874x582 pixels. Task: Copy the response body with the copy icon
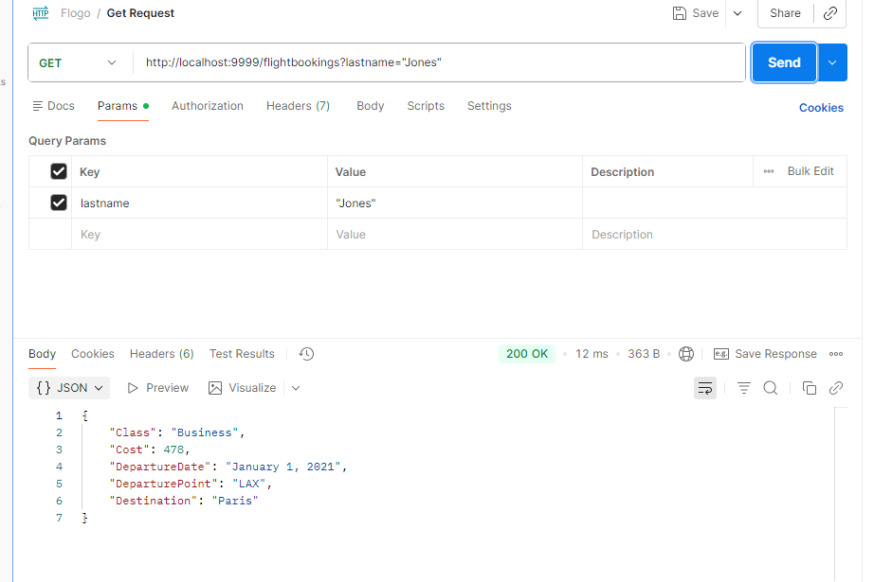tap(810, 388)
